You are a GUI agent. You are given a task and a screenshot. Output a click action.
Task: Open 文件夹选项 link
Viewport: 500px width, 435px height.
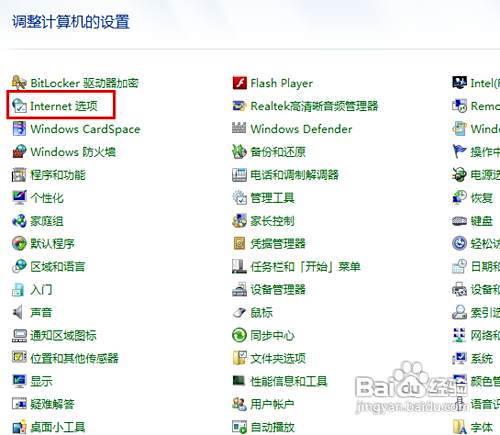278,358
